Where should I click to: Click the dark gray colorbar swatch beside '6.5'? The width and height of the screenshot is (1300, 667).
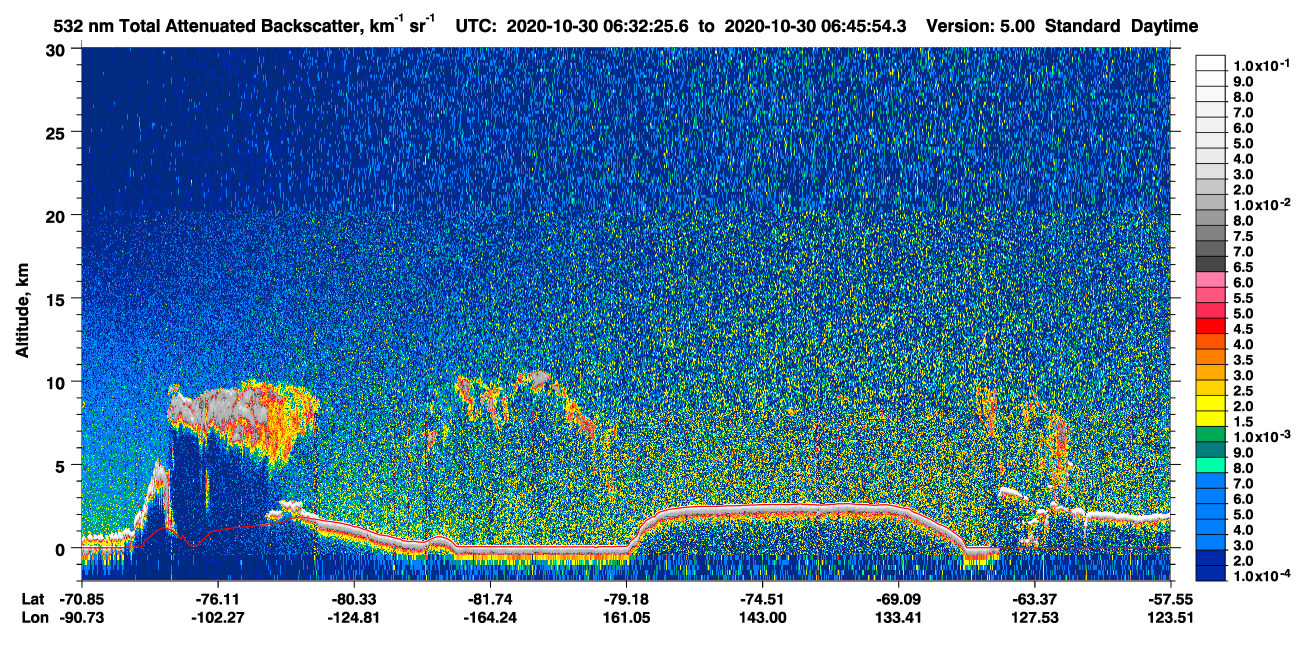pos(1211,266)
